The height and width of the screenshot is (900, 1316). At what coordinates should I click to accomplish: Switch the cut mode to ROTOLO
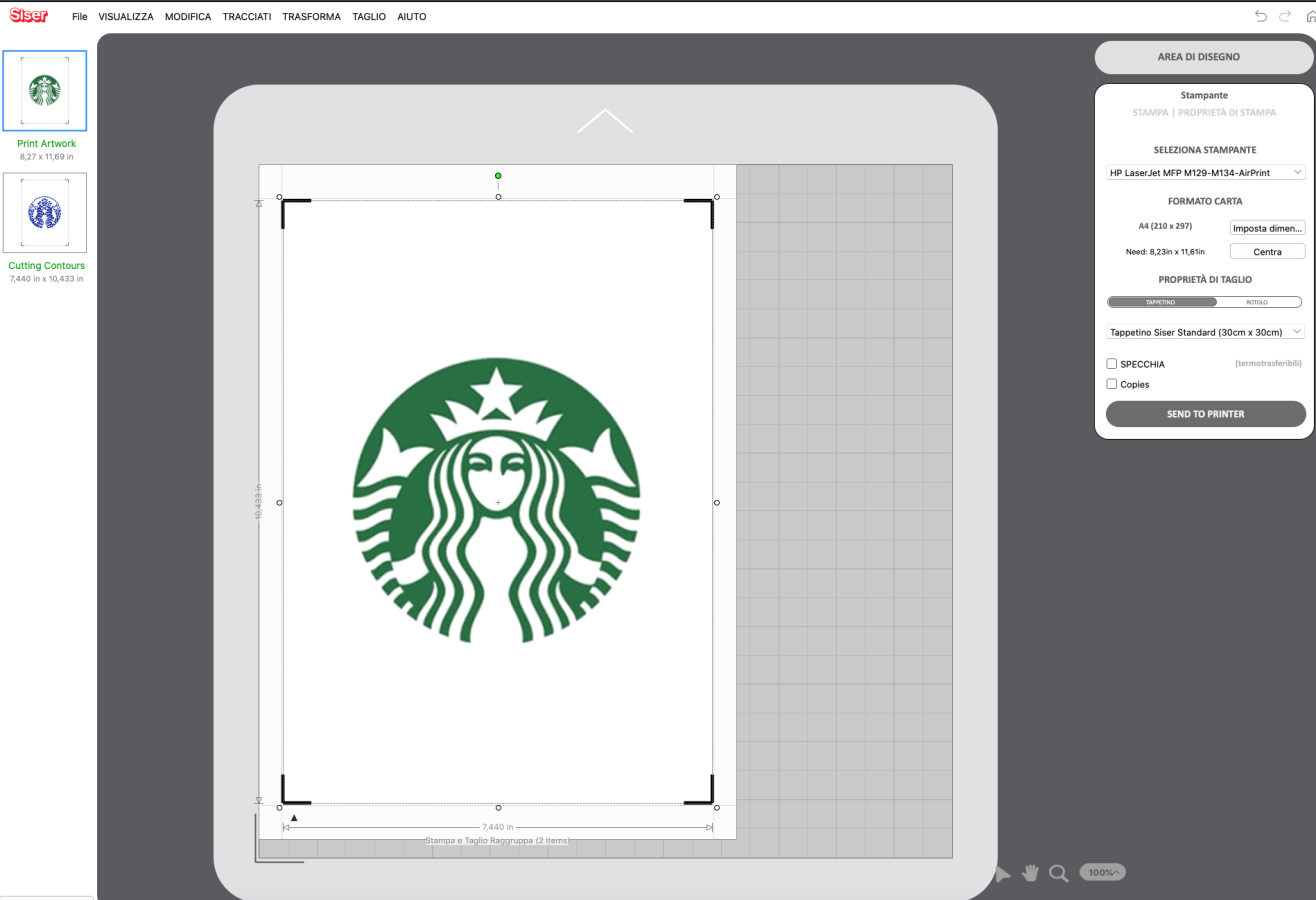(x=1257, y=302)
